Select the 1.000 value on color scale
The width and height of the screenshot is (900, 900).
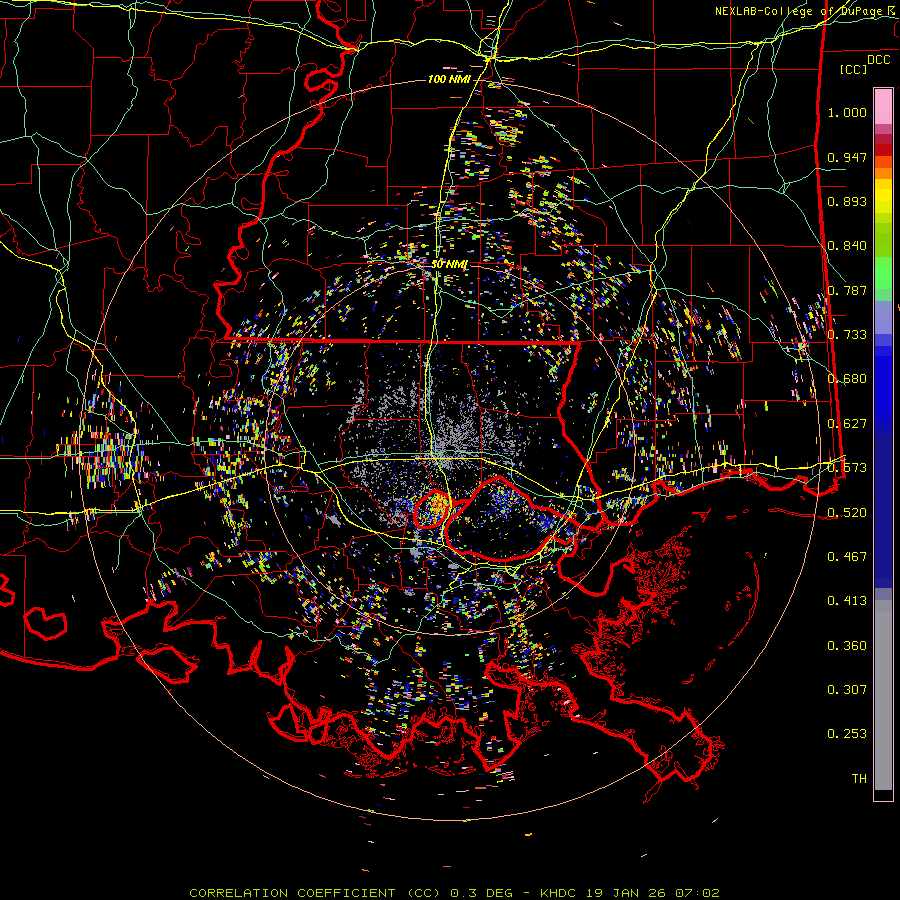coord(847,113)
